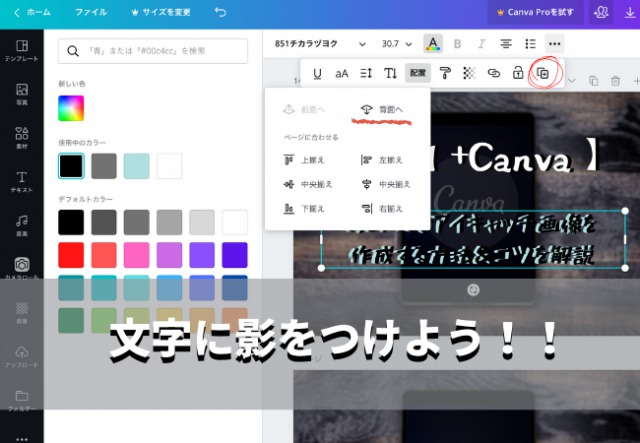Select the white swatch under 使用中のカラー

[169, 166]
